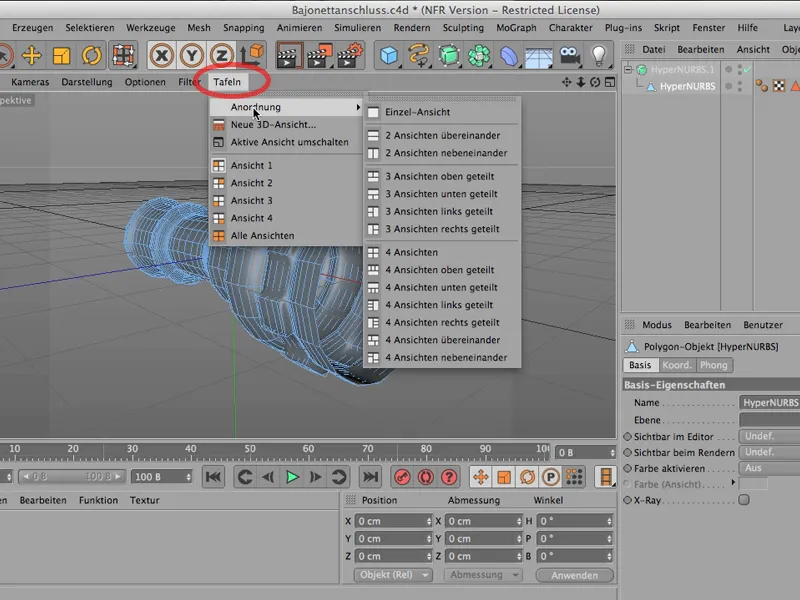The width and height of the screenshot is (800, 600).
Task: Select the Rotate tool in top toolbar
Action: pos(91,55)
